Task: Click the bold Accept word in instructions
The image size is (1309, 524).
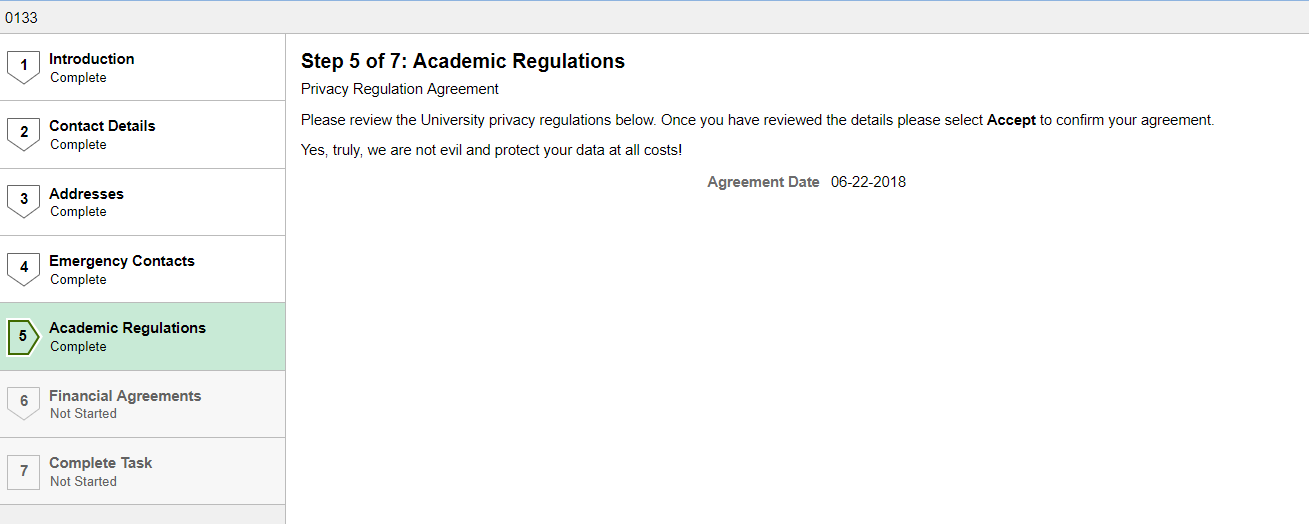Action: 1011,120
